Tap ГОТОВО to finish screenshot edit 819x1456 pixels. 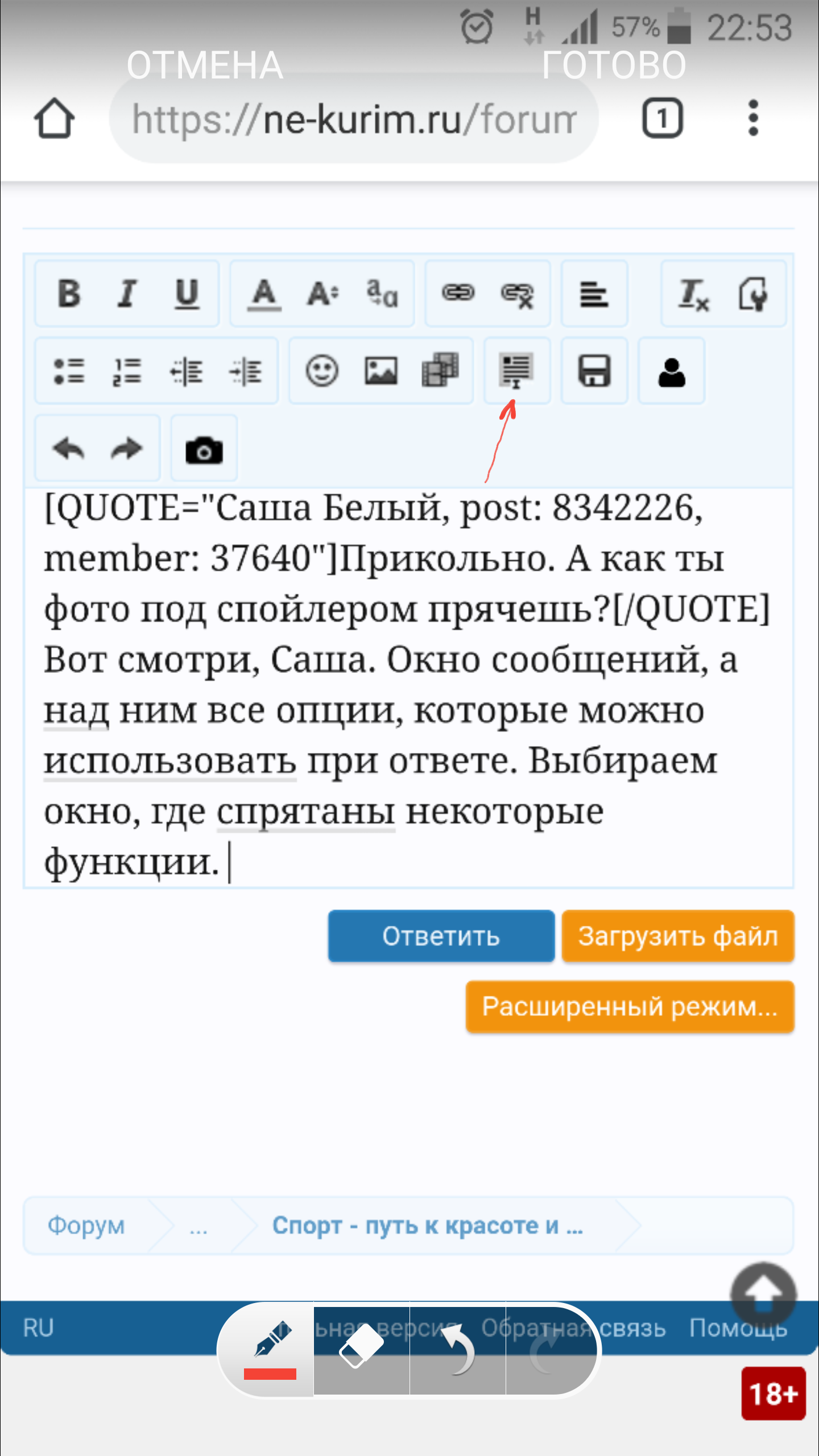point(614,65)
